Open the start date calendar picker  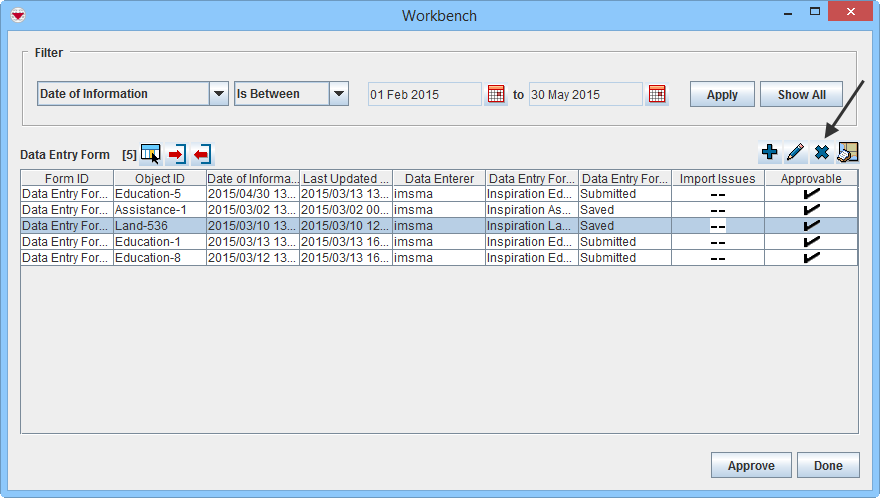tap(496, 94)
